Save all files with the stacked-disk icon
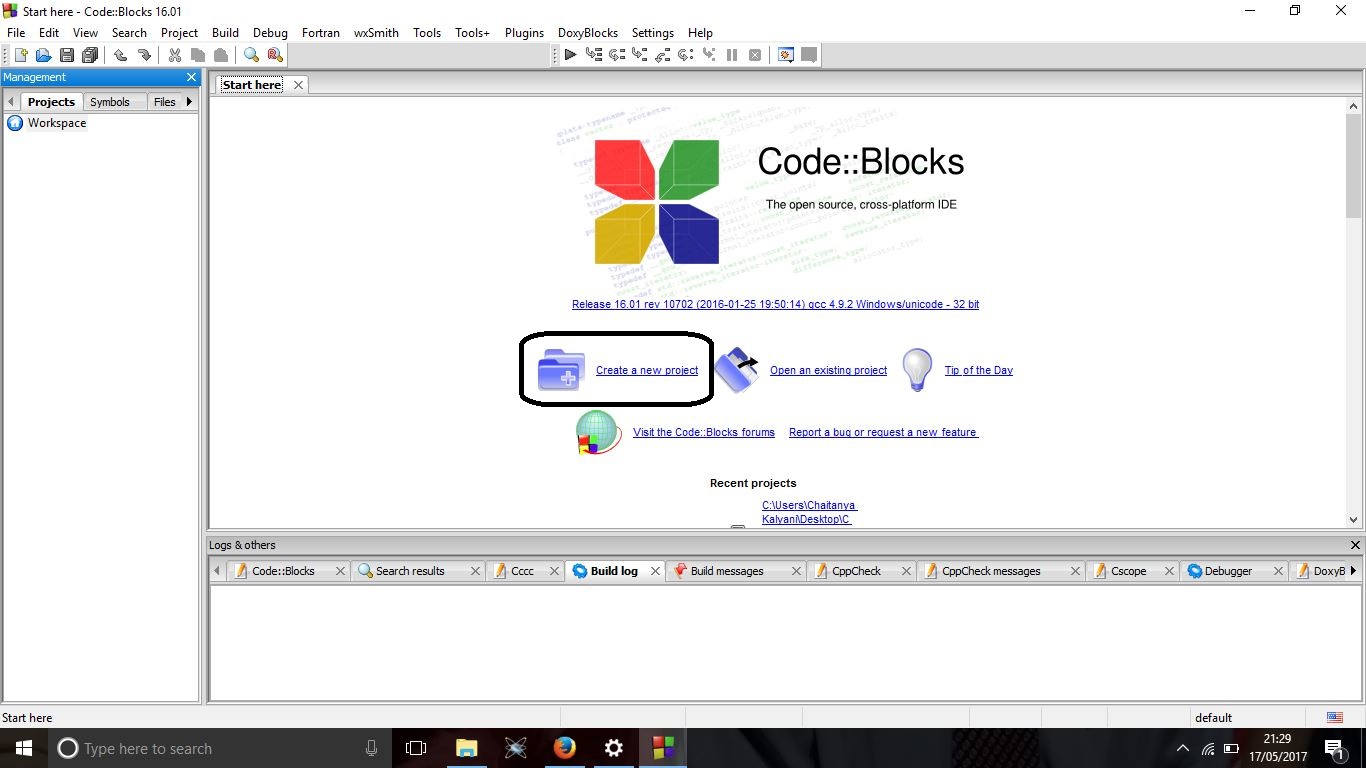 [x=91, y=55]
